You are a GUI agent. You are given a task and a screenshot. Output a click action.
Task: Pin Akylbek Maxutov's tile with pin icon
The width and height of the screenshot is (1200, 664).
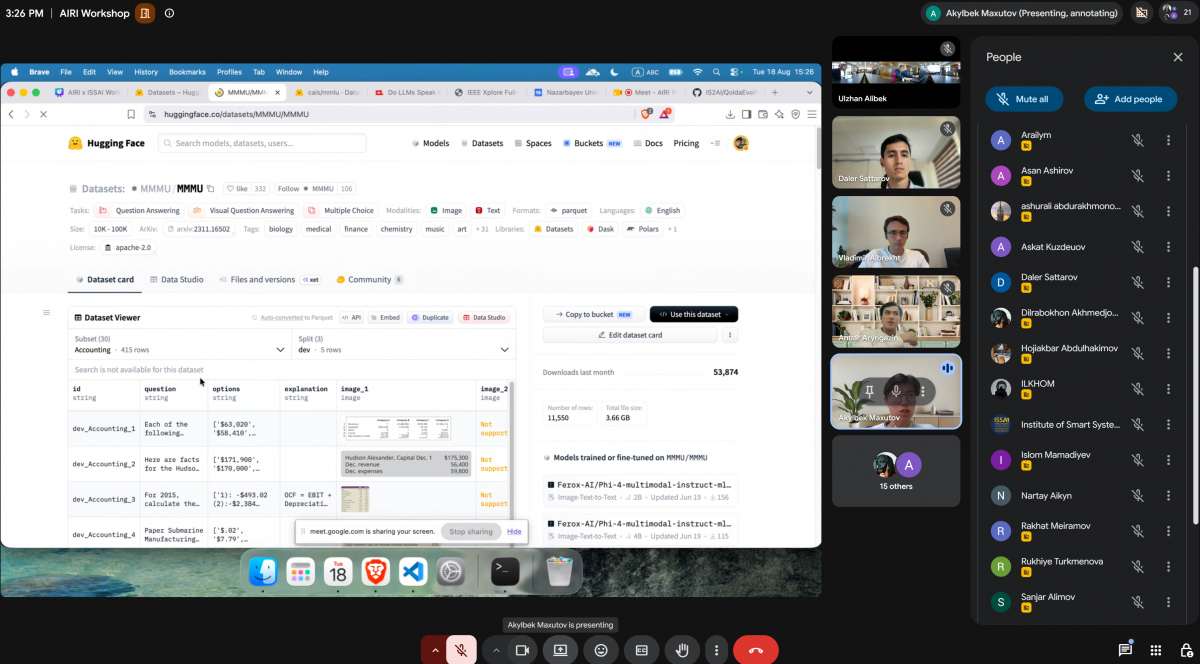(x=870, y=391)
